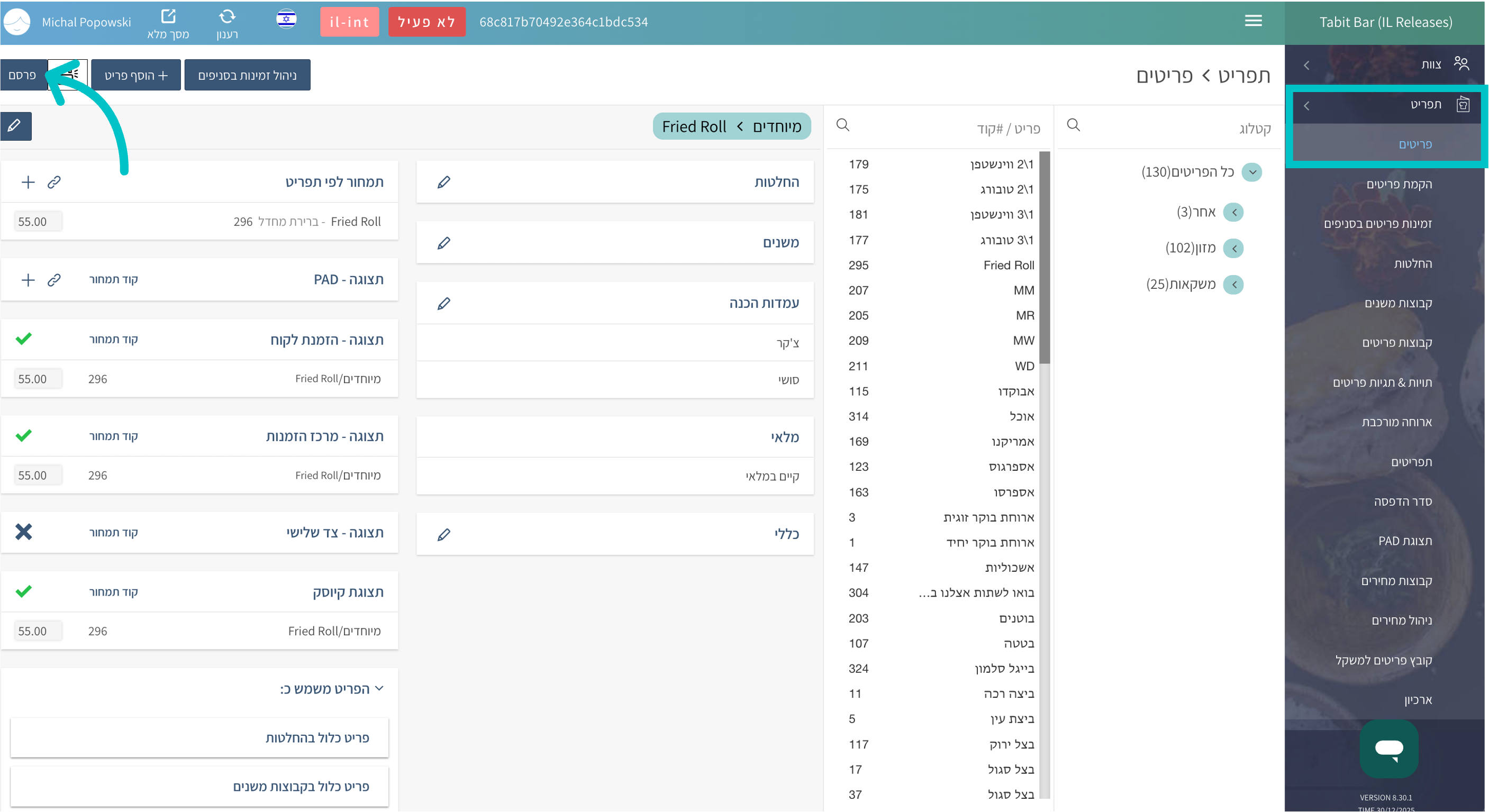Click the תפריט menu icon in sidebar
The image size is (1489, 812).
[x=1463, y=105]
